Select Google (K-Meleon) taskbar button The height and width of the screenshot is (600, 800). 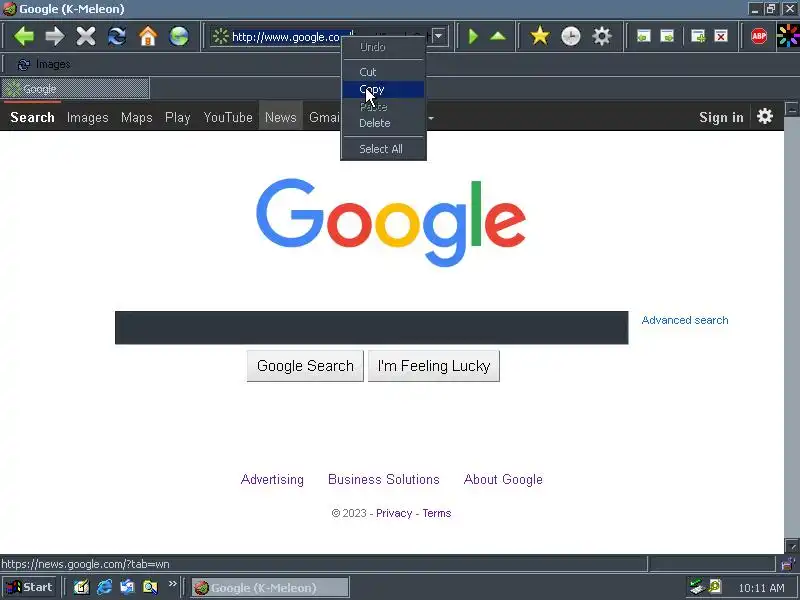[x=270, y=588]
